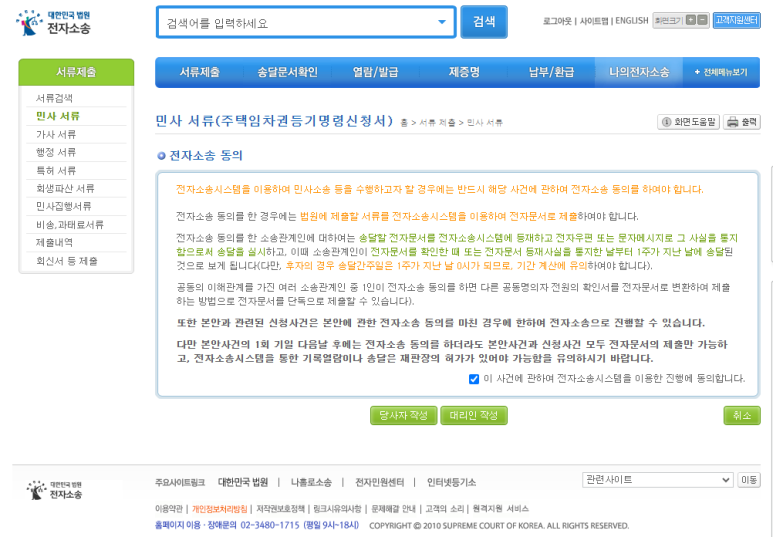
Task: Open 개인정보처리방침 footer link
Action: tap(219, 509)
